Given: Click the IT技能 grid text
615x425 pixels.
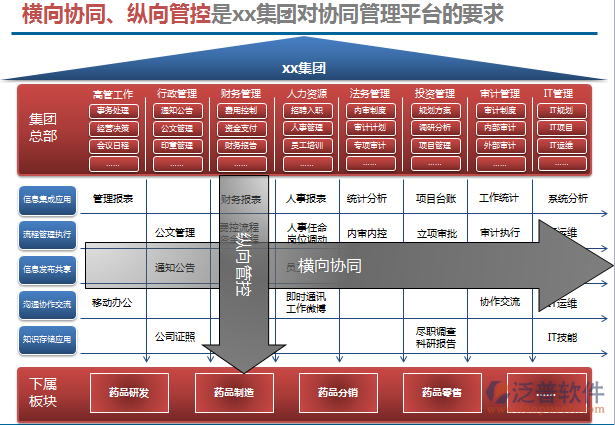Looking at the screenshot, I should [562, 337].
